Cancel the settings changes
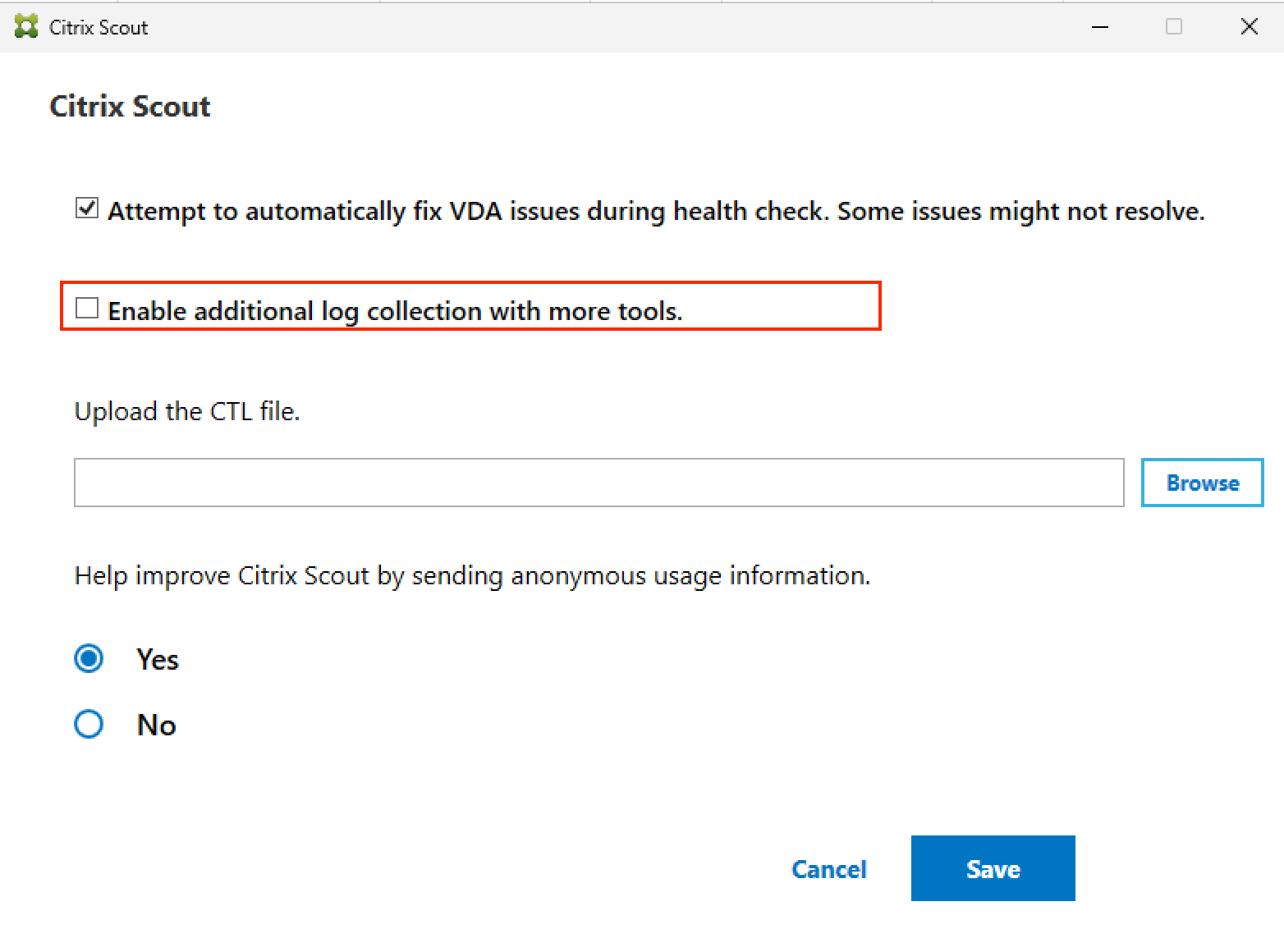Viewport: 1284px width, 952px height. pos(829,868)
